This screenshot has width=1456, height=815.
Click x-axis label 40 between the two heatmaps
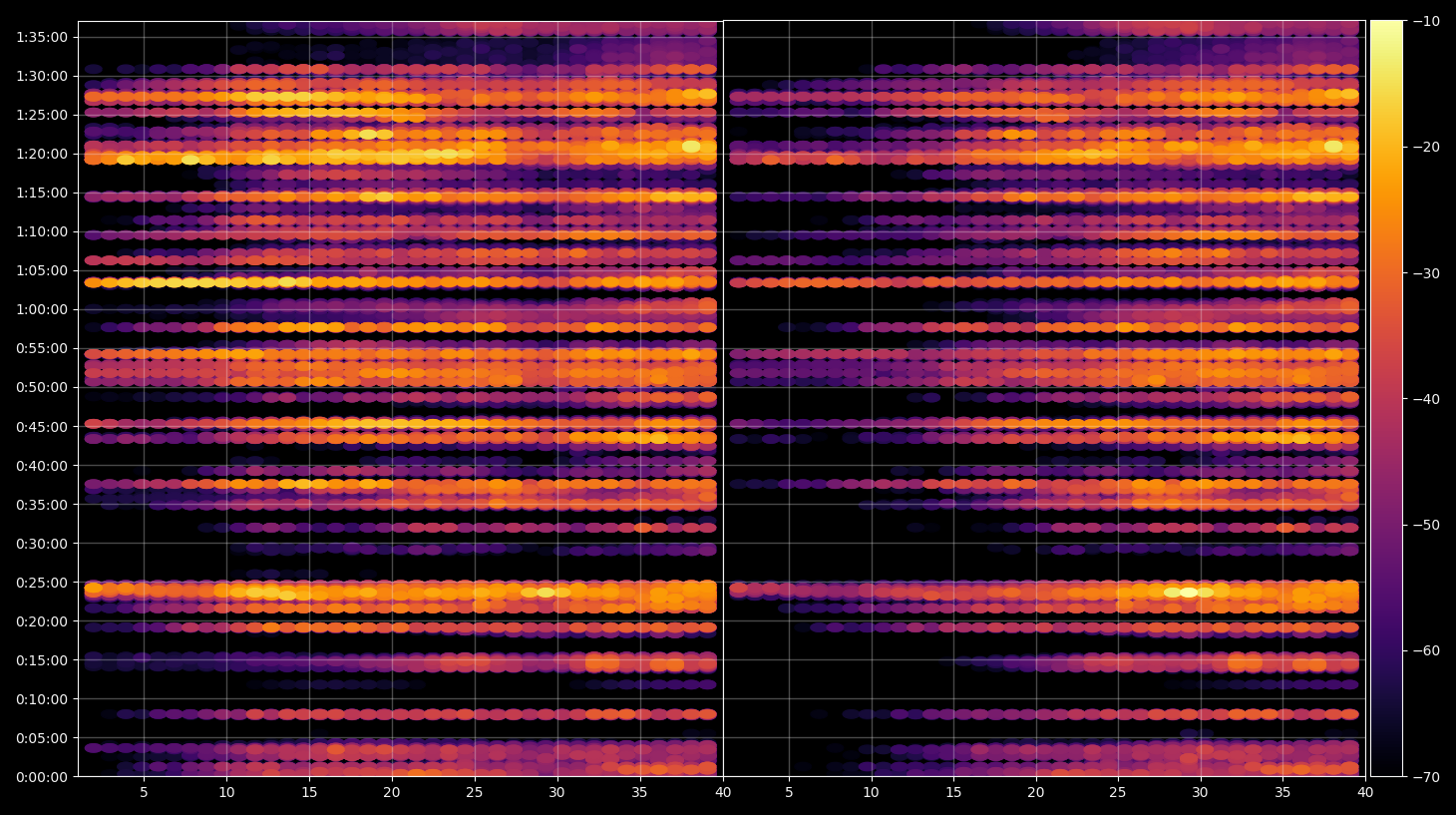coord(723,793)
